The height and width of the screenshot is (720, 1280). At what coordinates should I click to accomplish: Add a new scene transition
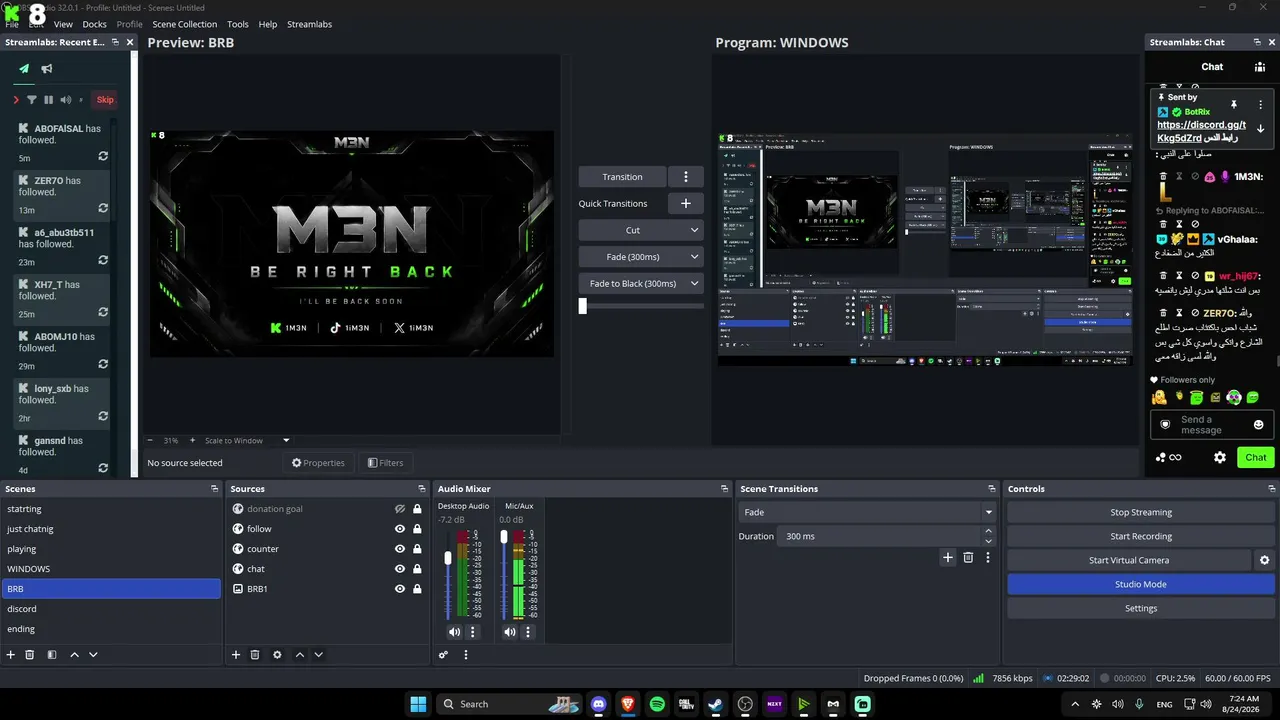(948, 558)
